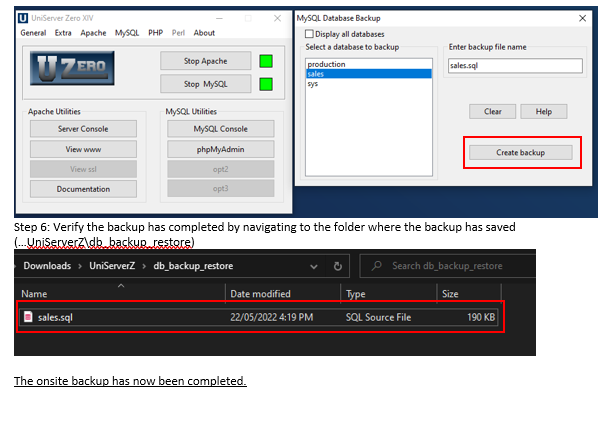Open phpMyAdmin
Viewport: 607px width, 448px height.
pos(221,149)
